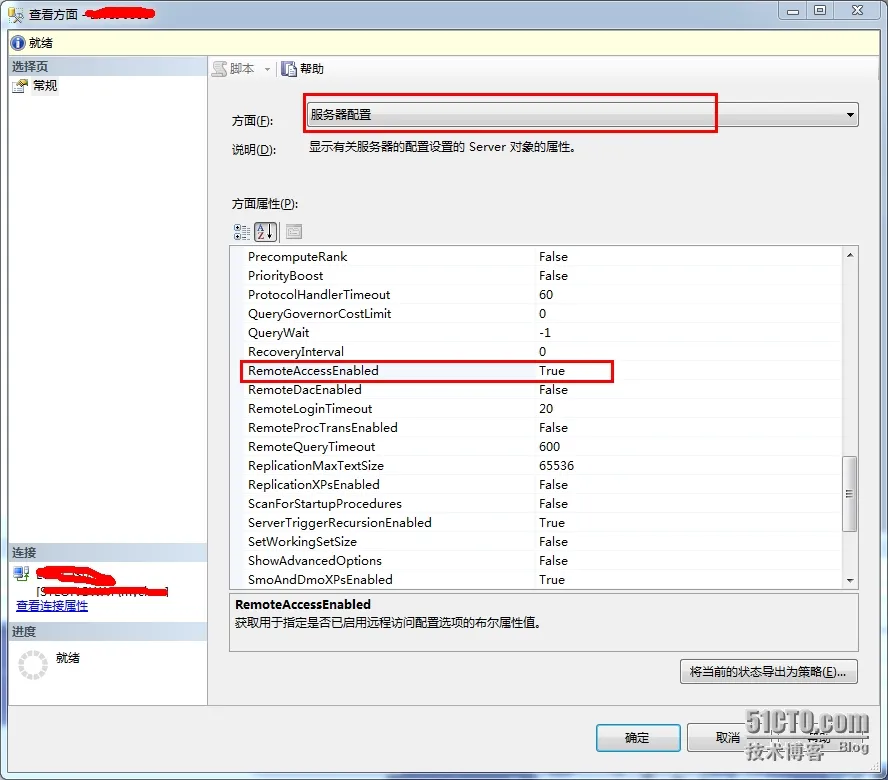Click the categorized view icon
Viewport: 888px width, 780px height.
[x=242, y=232]
